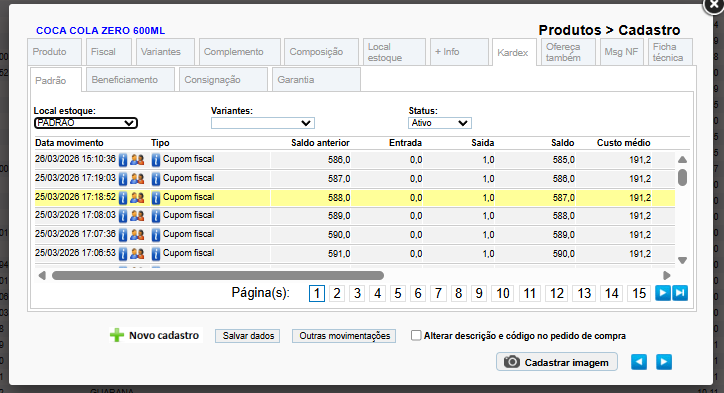Open the Status Ativo dropdown

point(440,123)
